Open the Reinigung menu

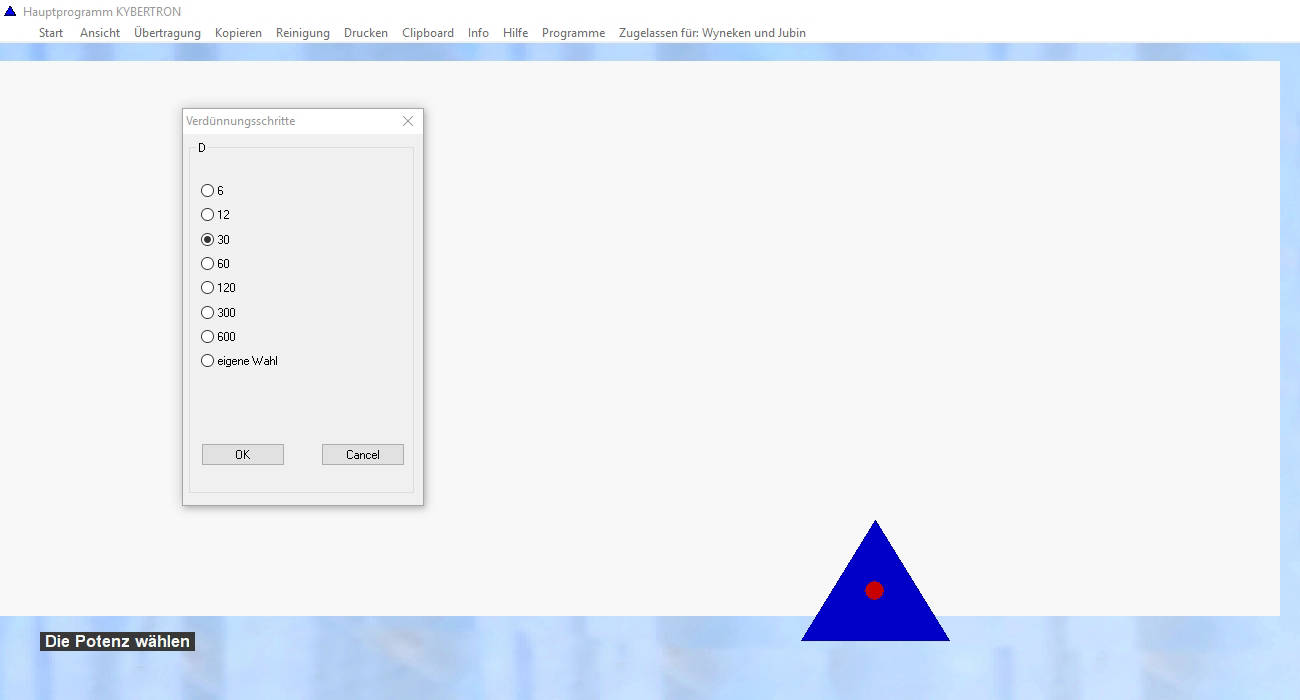[302, 33]
